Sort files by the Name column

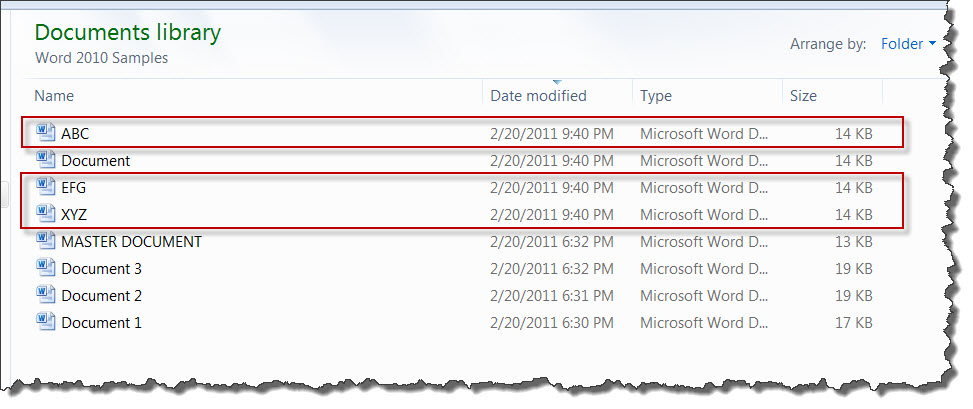point(54,96)
